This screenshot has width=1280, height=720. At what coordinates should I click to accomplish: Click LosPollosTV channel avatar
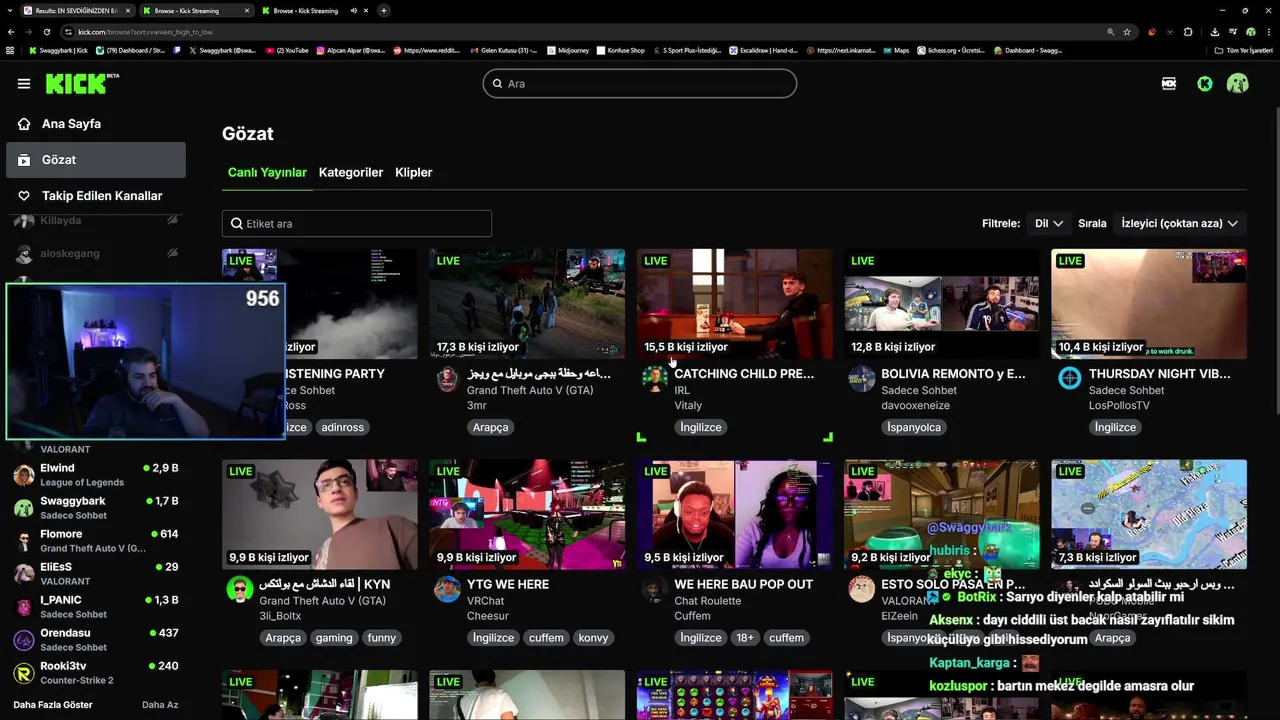pos(1069,379)
